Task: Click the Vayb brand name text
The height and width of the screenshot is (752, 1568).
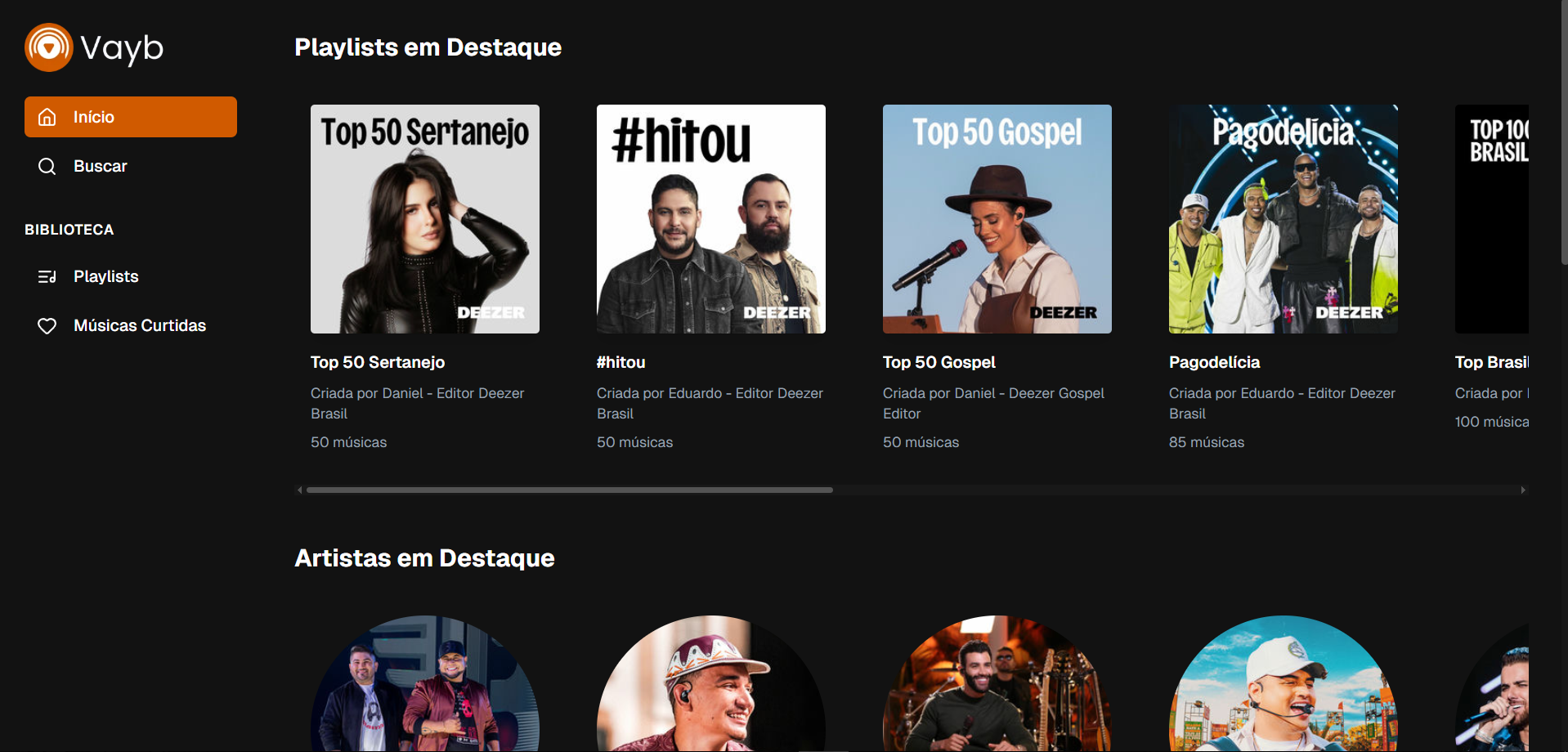Action: (122, 48)
